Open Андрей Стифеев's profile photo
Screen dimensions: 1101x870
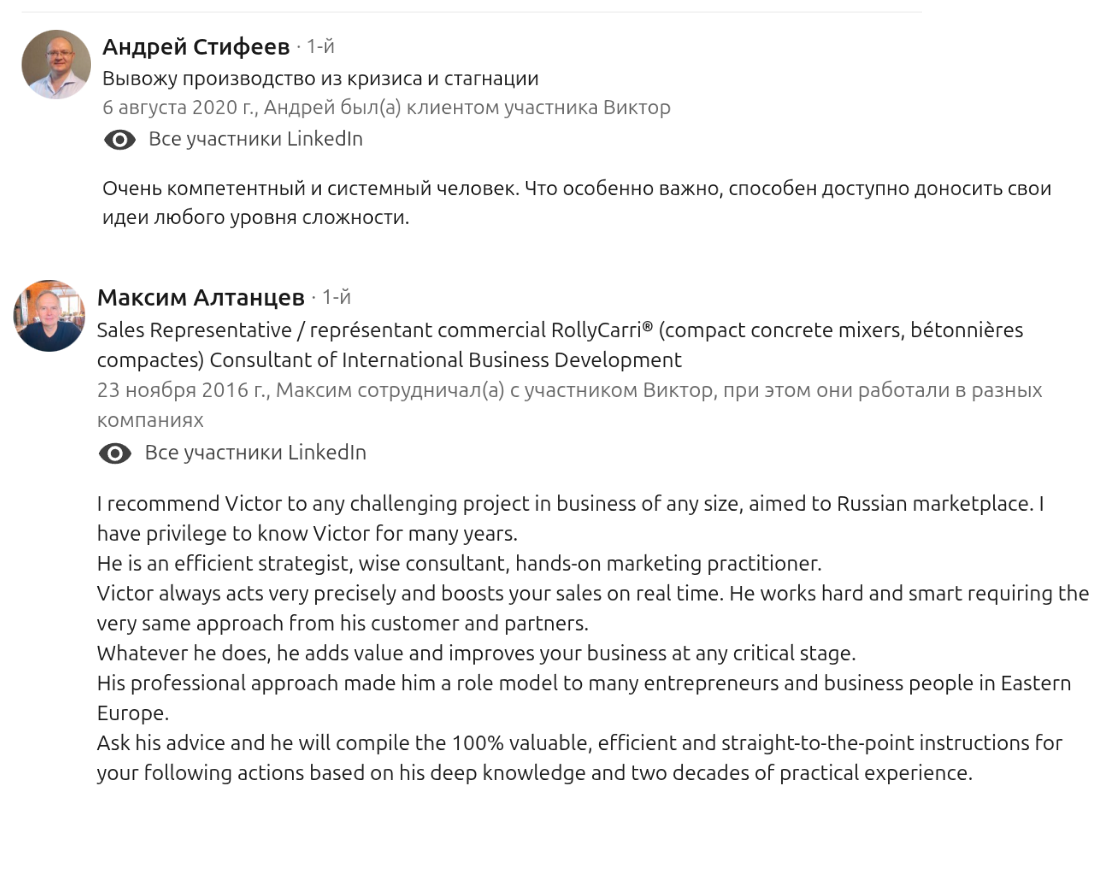pos(57,64)
